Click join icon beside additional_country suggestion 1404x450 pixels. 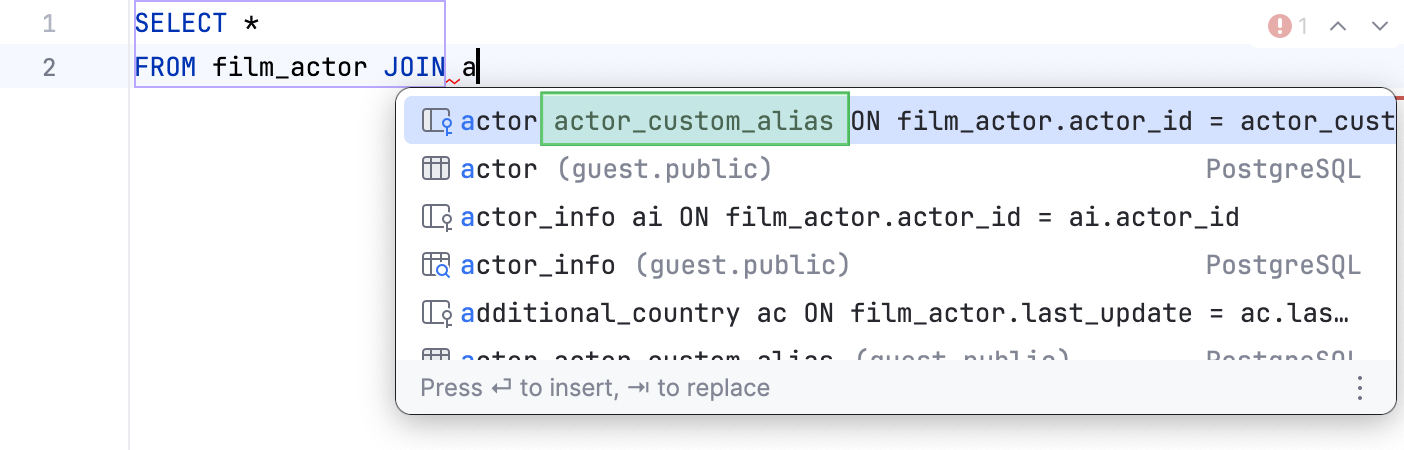click(x=436, y=313)
